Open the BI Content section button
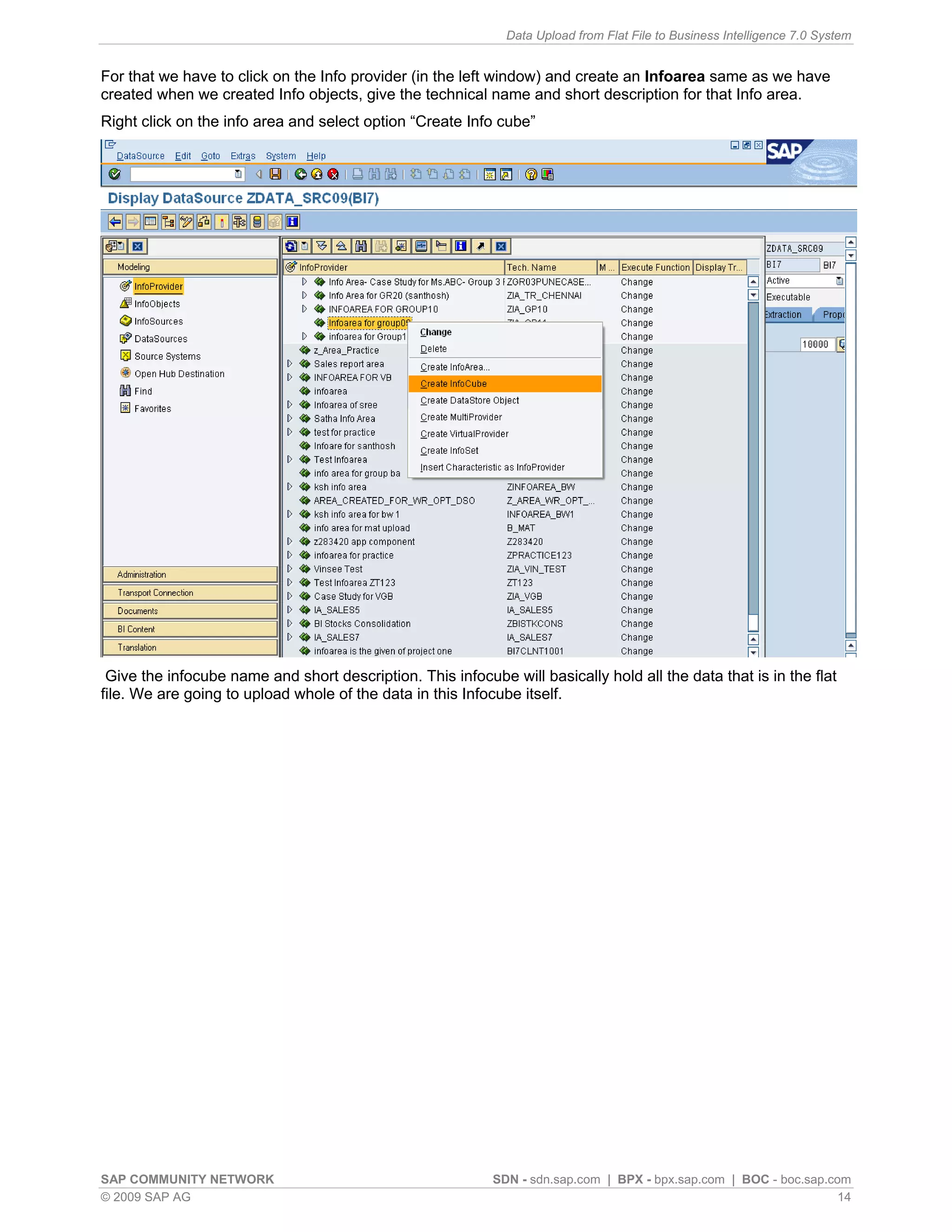The width and height of the screenshot is (952, 1232). (x=190, y=629)
